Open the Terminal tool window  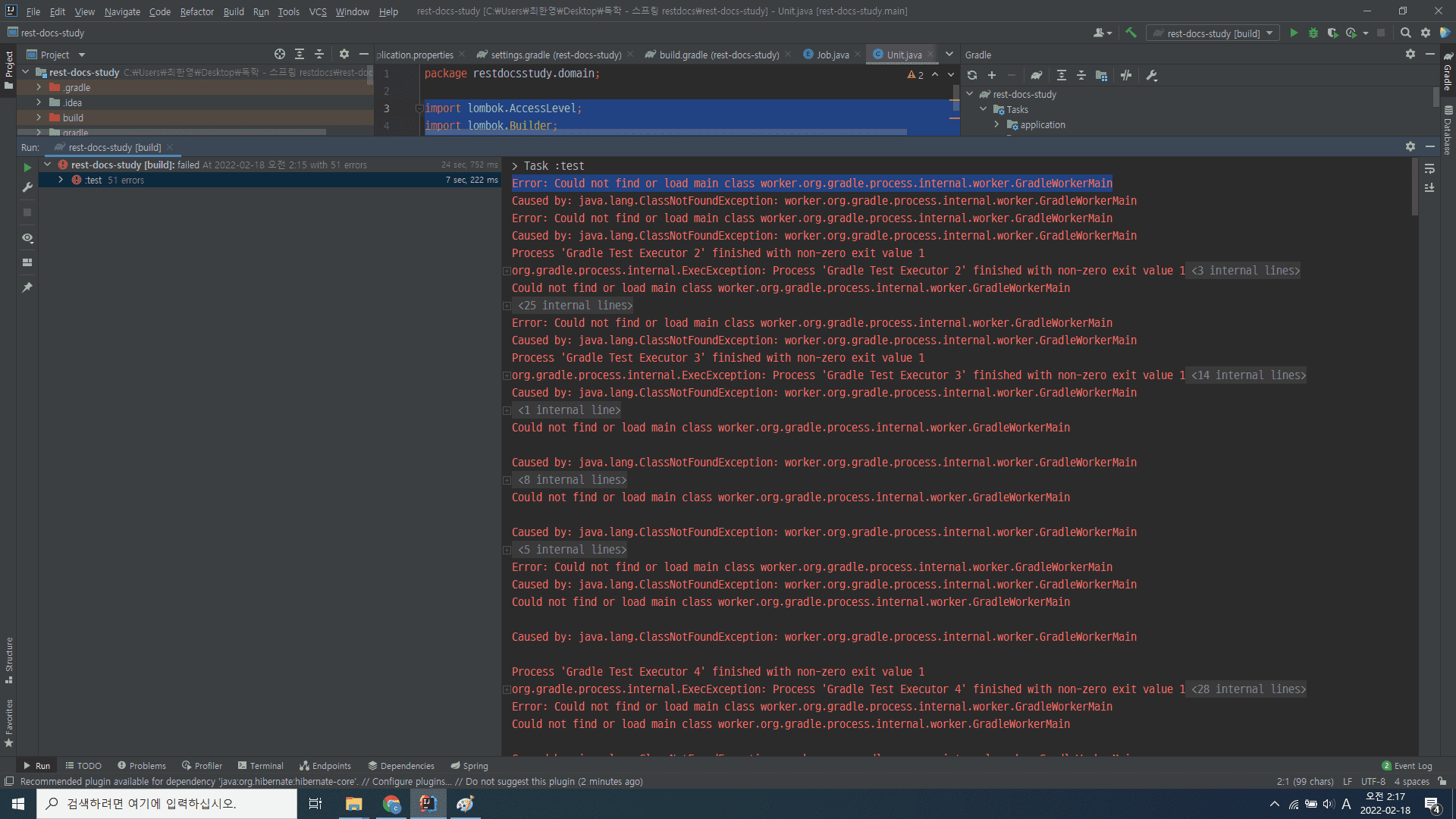click(260, 766)
